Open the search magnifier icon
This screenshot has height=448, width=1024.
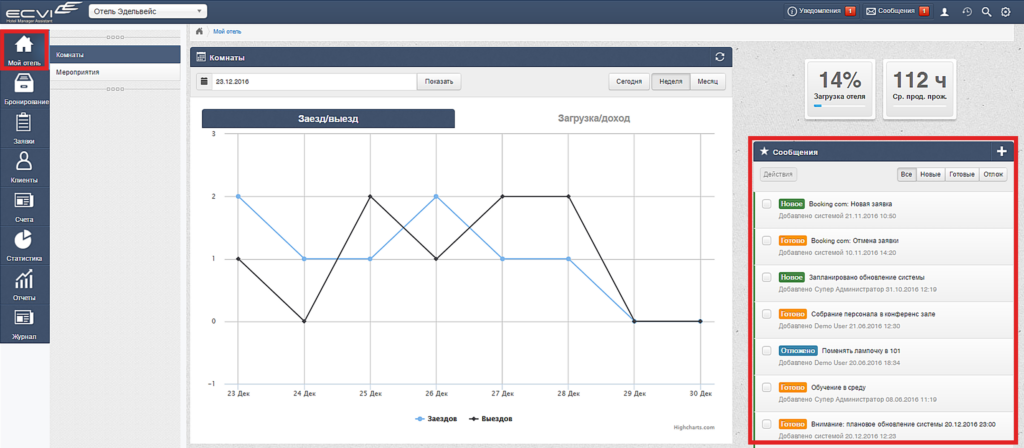[x=987, y=11]
